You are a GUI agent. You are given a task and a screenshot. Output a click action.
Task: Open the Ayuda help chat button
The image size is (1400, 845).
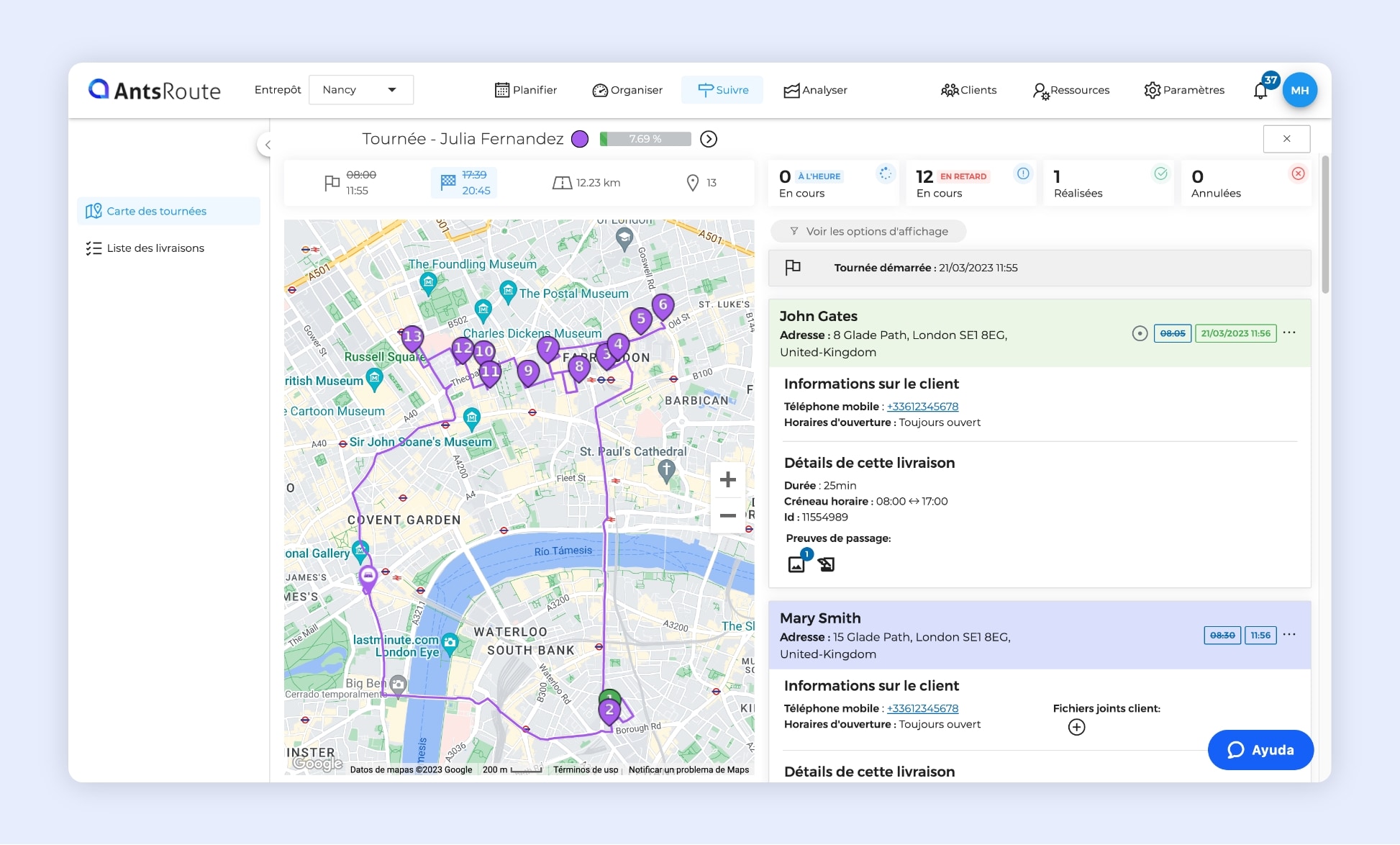coord(1260,750)
